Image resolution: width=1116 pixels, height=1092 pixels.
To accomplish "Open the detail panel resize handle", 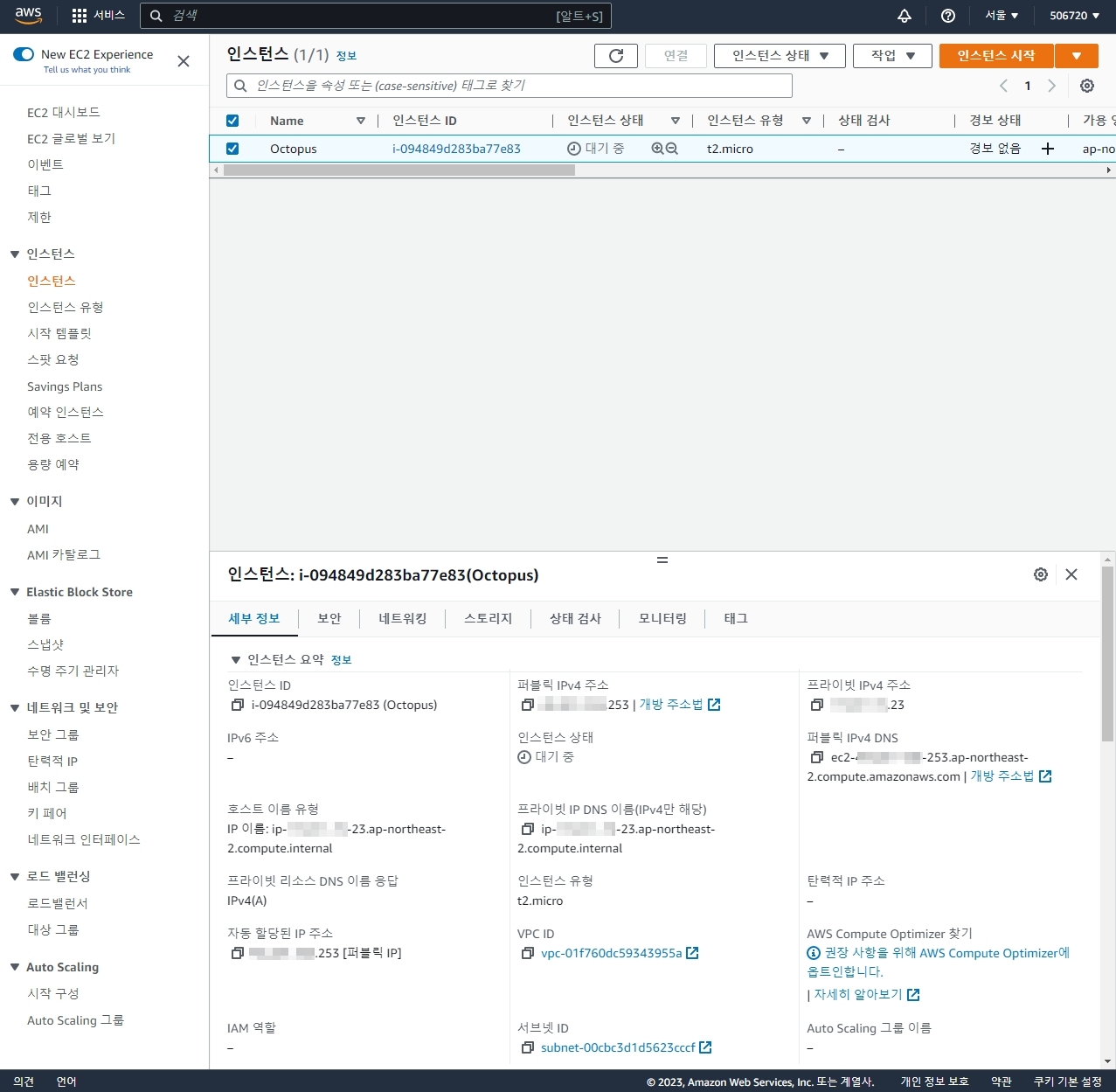I will pos(662,560).
